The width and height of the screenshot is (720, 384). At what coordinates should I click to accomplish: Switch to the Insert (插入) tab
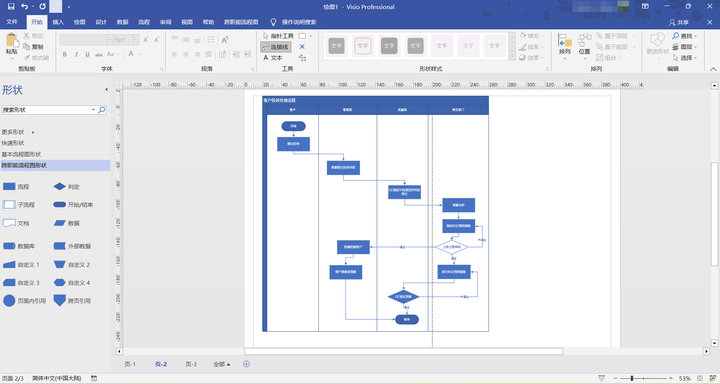(58, 22)
